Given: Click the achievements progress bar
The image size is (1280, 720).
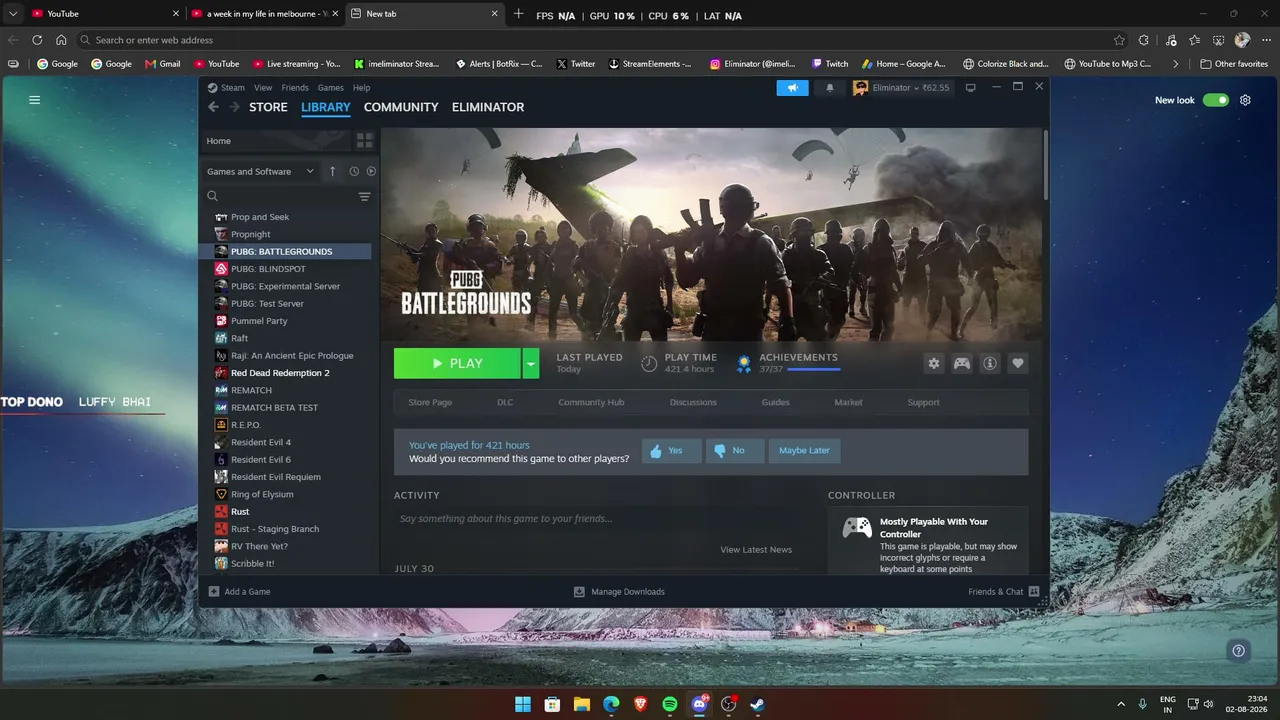Looking at the screenshot, I should 813,370.
